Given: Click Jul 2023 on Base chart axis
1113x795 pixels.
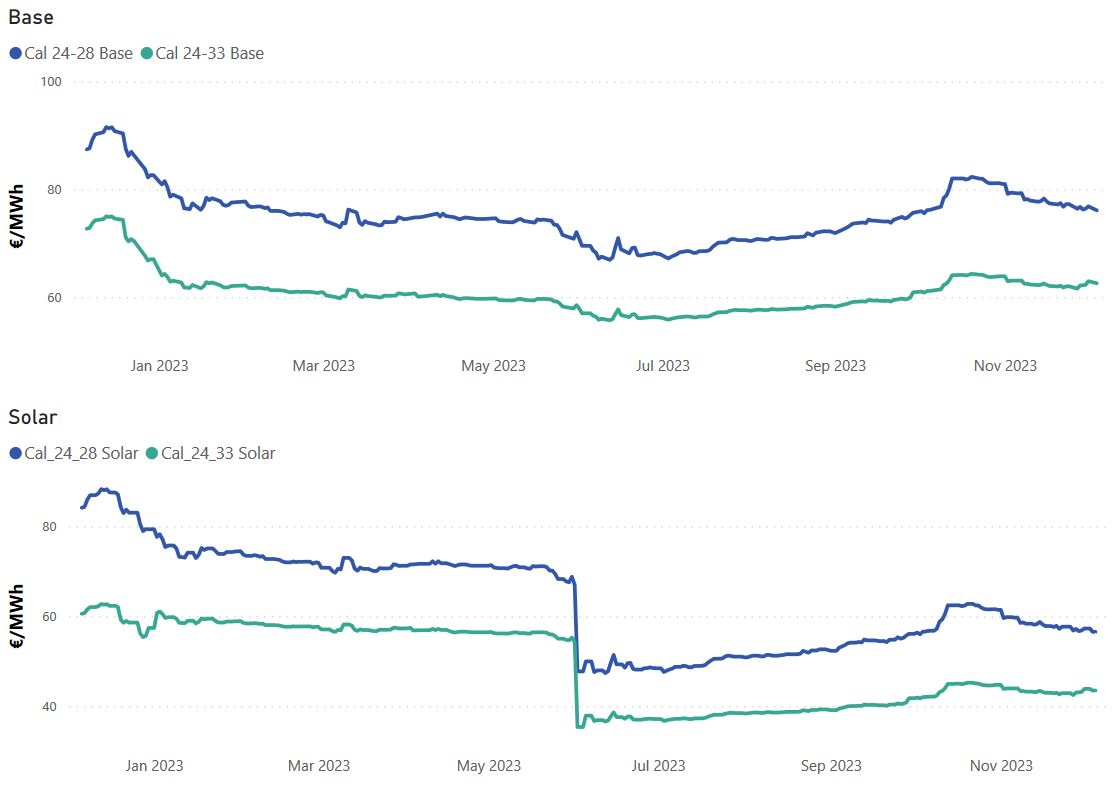Looking at the screenshot, I should tap(662, 366).
